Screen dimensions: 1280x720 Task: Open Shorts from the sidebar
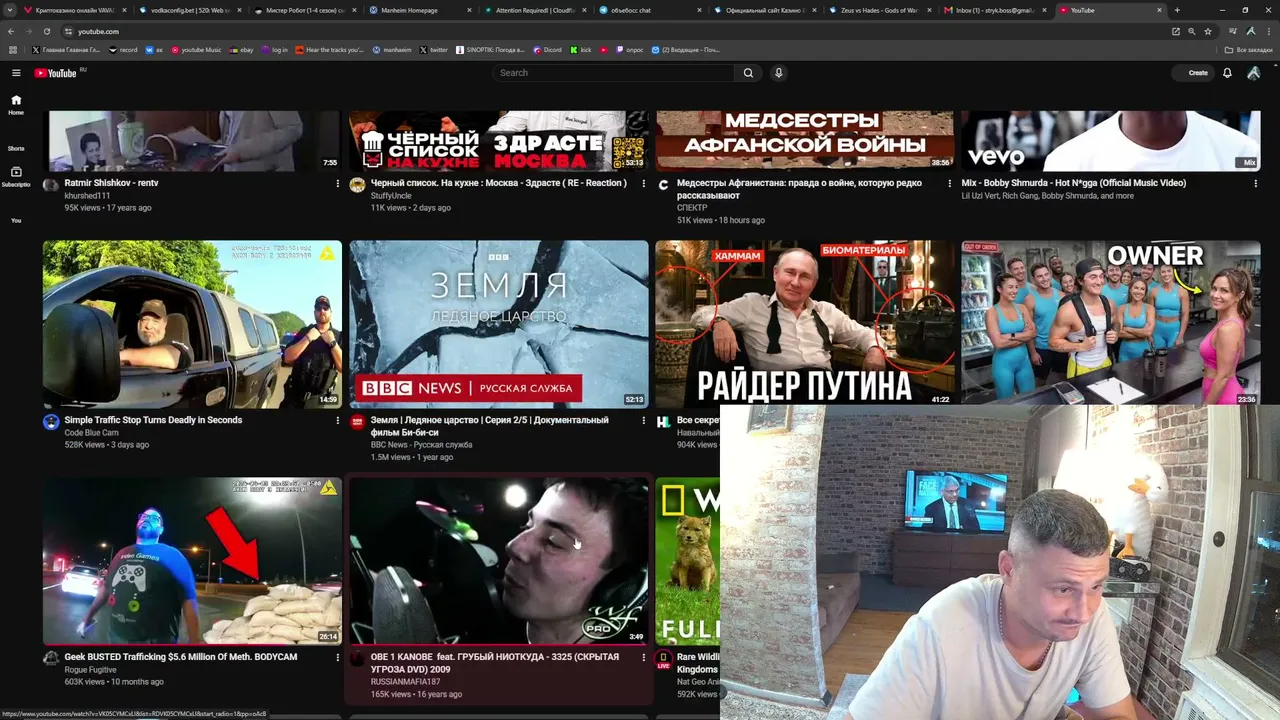[16, 148]
